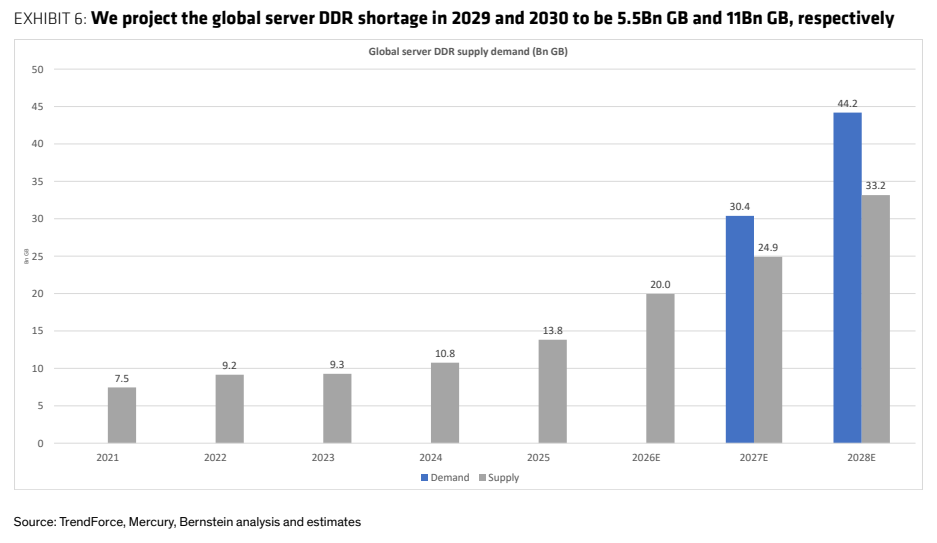The height and width of the screenshot is (543, 937).
Task: Click the blue 2028E demand bar
Action: click(x=847, y=278)
